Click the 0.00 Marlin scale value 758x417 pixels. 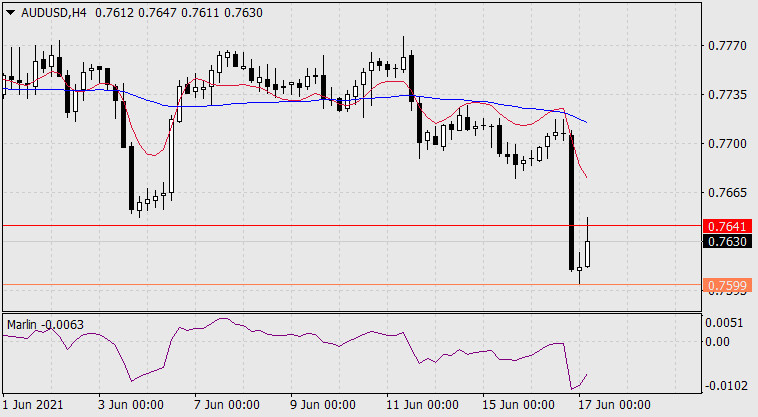coord(717,342)
